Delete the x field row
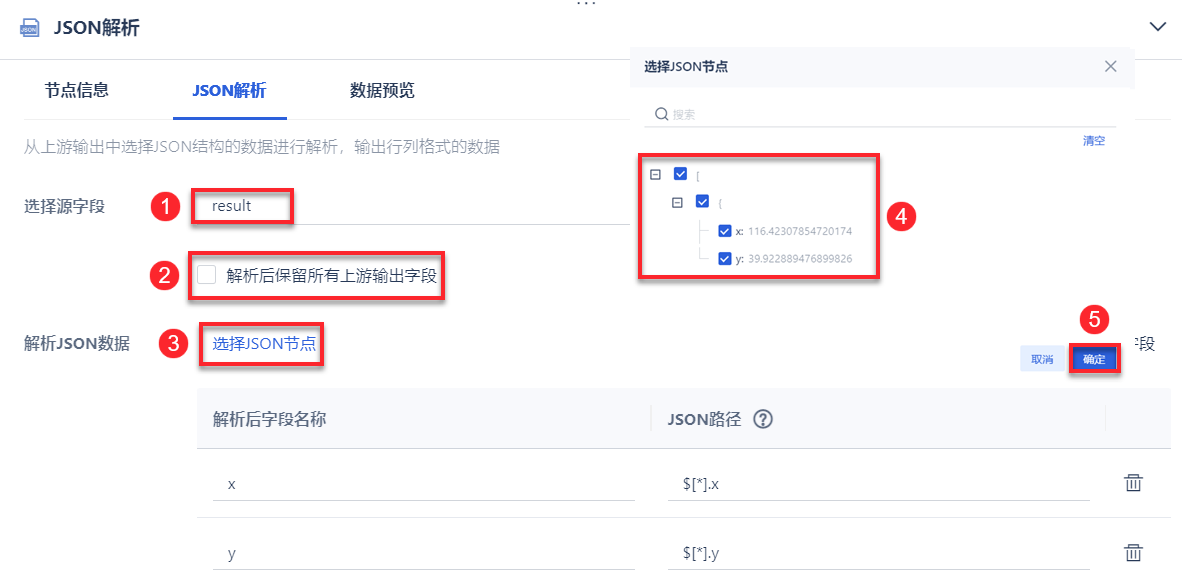The height and width of the screenshot is (582, 1182). point(1133,483)
